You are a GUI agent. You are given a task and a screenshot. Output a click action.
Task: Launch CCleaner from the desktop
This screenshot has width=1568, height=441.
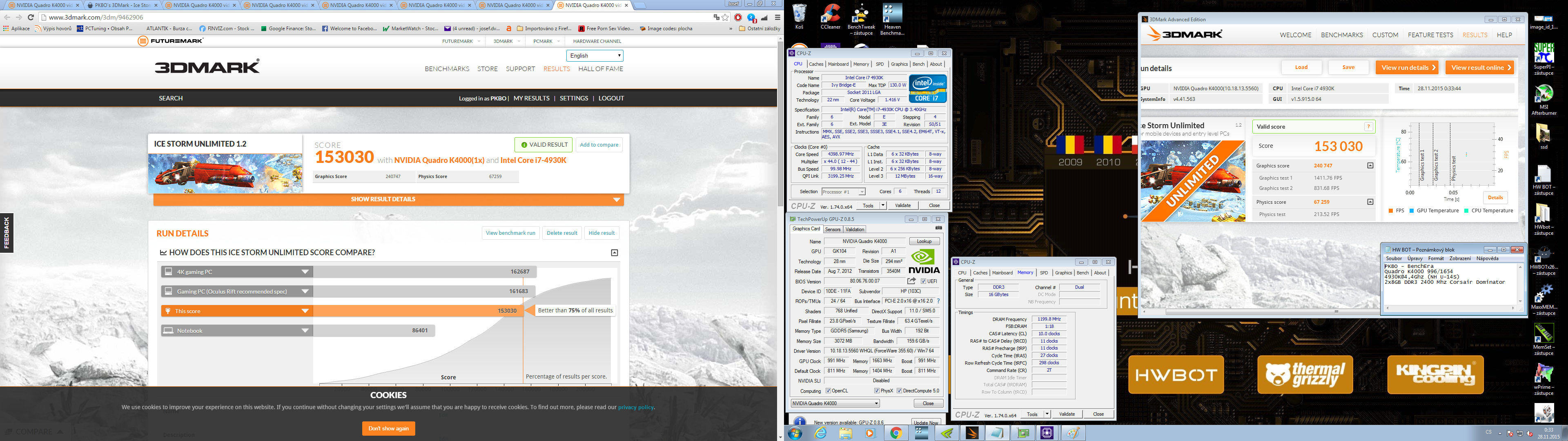(830, 17)
